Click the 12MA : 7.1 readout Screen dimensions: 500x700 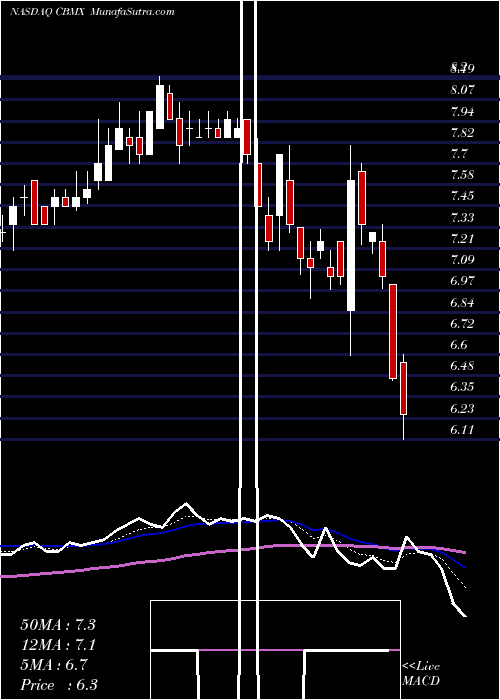[x=58, y=645]
